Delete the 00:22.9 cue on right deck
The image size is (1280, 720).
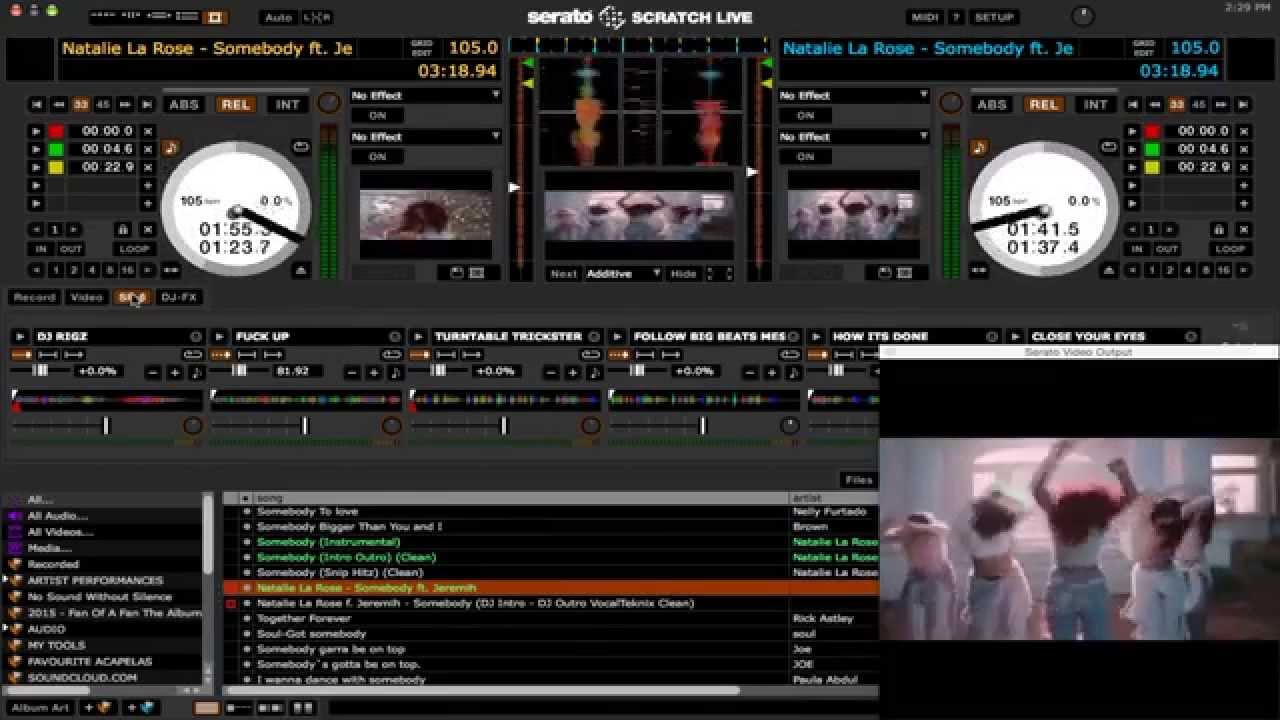pyautogui.click(x=1243, y=167)
